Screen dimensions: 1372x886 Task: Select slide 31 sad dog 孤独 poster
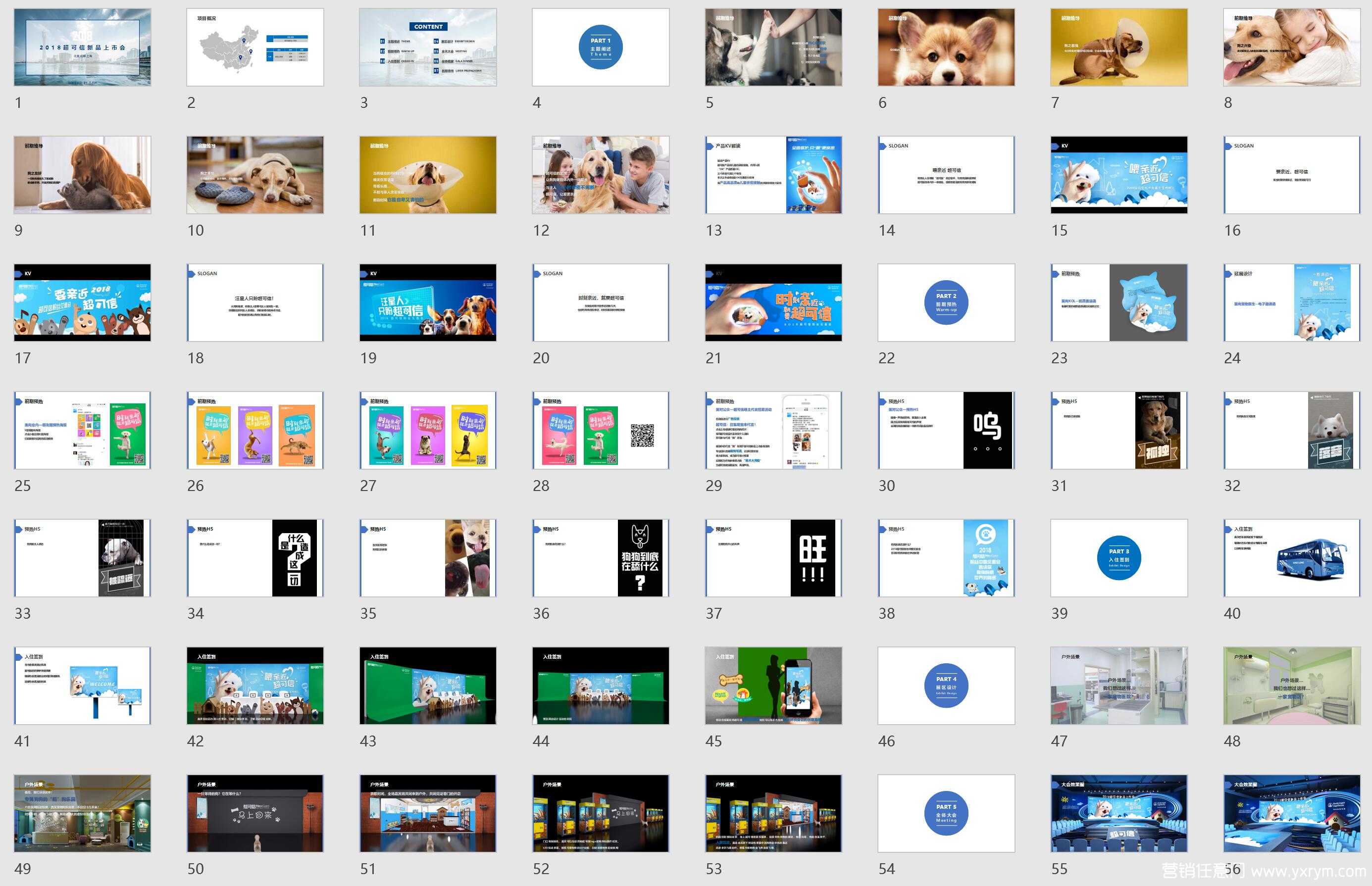1119,430
